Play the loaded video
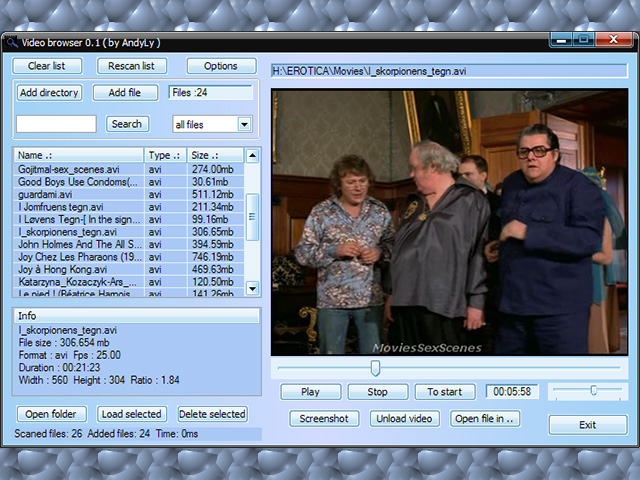This screenshot has height=480, width=640. (310, 392)
